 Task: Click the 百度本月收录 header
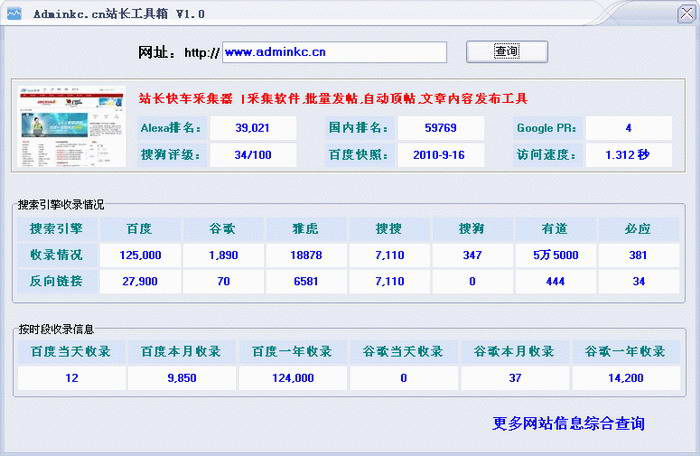pos(182,352)
